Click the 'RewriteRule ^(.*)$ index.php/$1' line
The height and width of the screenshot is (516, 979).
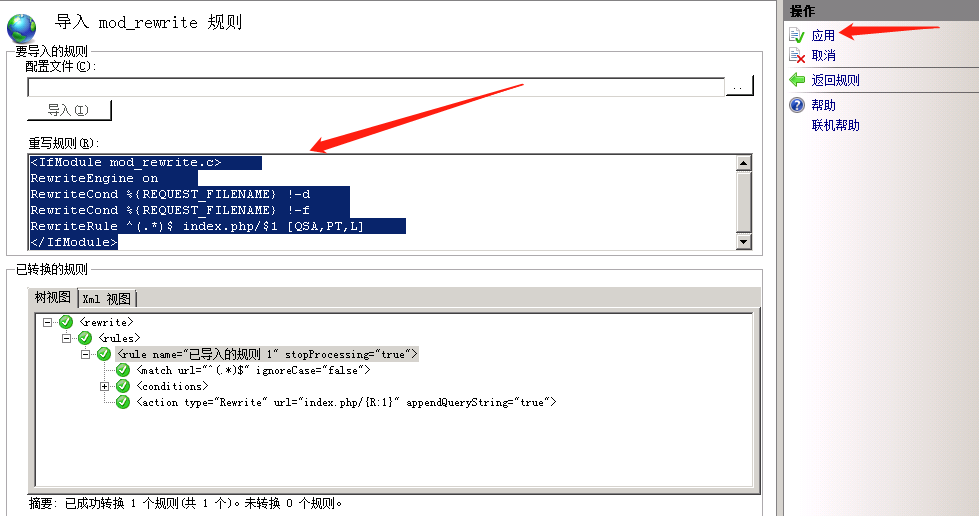pyautogui.click(x=197, y=226)
